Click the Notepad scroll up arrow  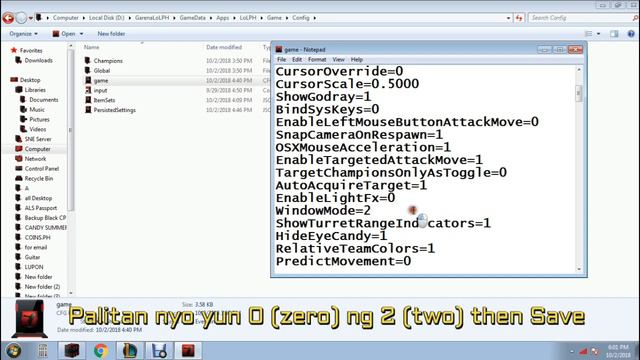(579, 70)
